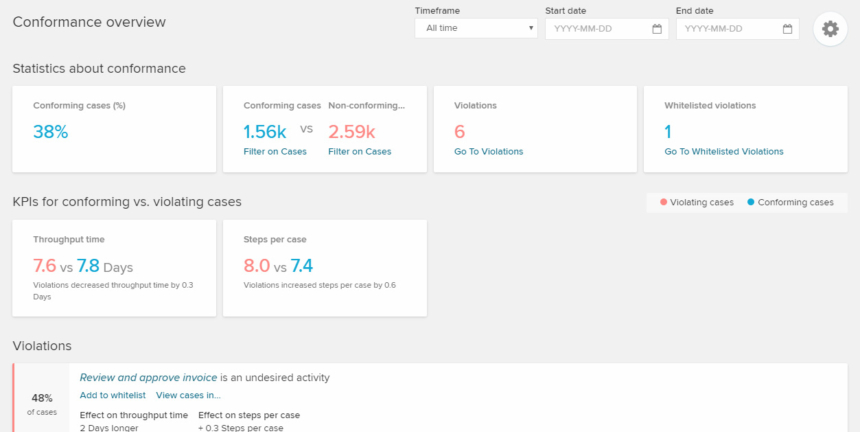This screenshot has height=432, width=860.
Task: Open the settings gear icon
Action: pos(830,29)
